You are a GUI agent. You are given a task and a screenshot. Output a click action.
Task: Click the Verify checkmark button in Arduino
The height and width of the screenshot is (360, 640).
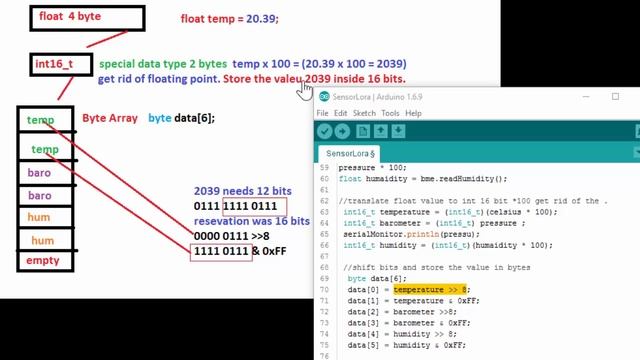tap(325, 131)
